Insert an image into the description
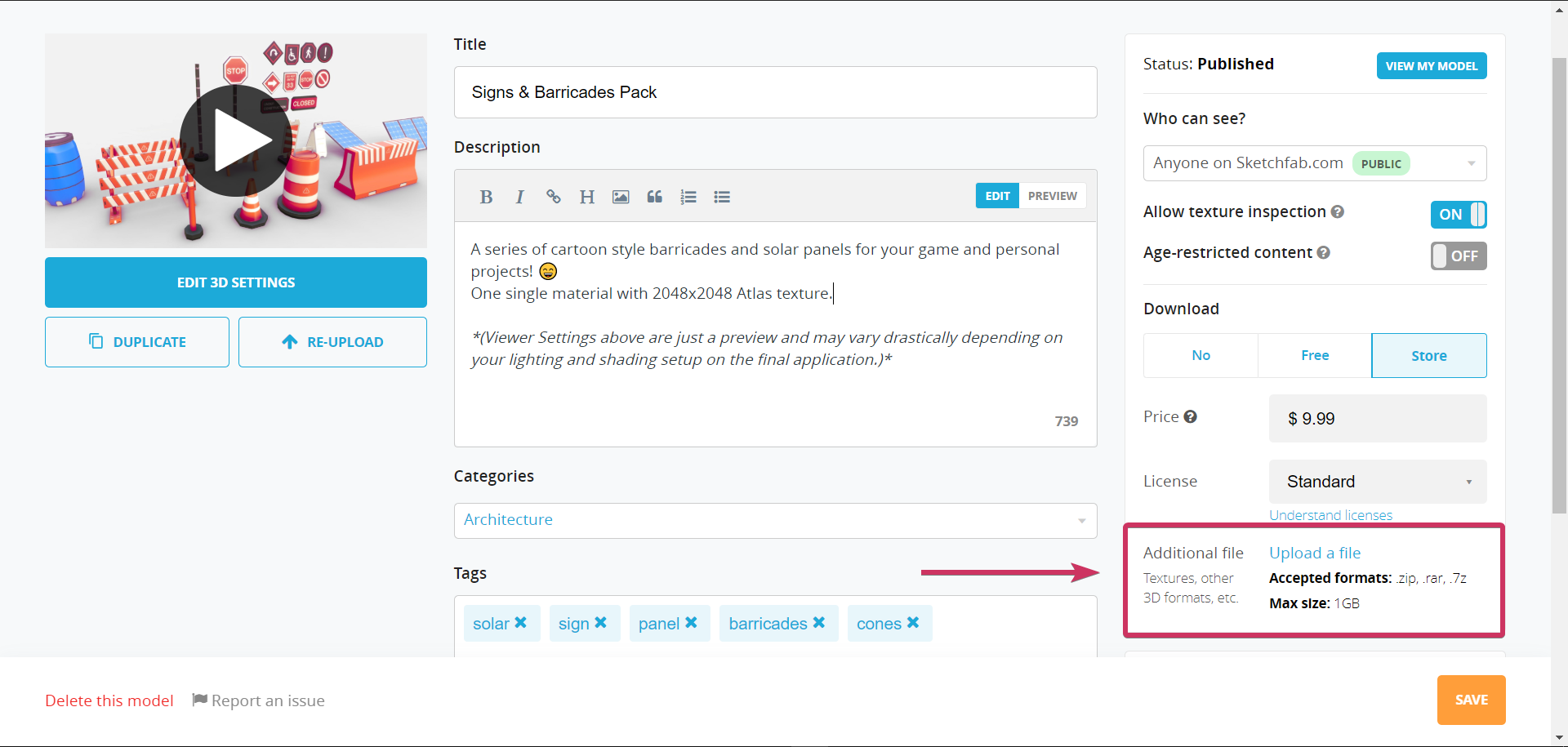 point(621,197)
